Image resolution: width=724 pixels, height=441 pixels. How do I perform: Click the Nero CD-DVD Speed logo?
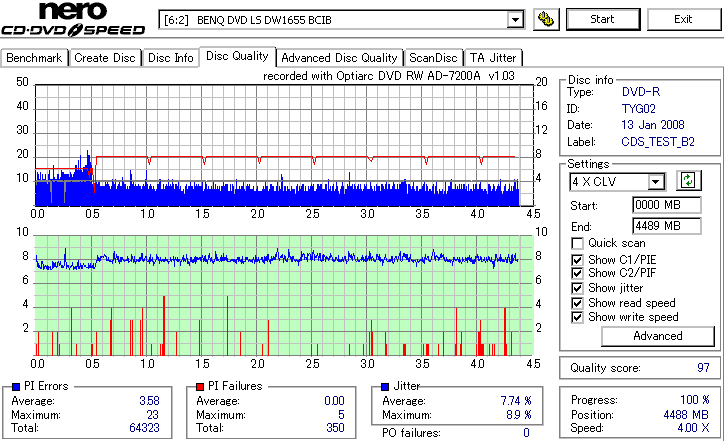click(x=73, y=19)
